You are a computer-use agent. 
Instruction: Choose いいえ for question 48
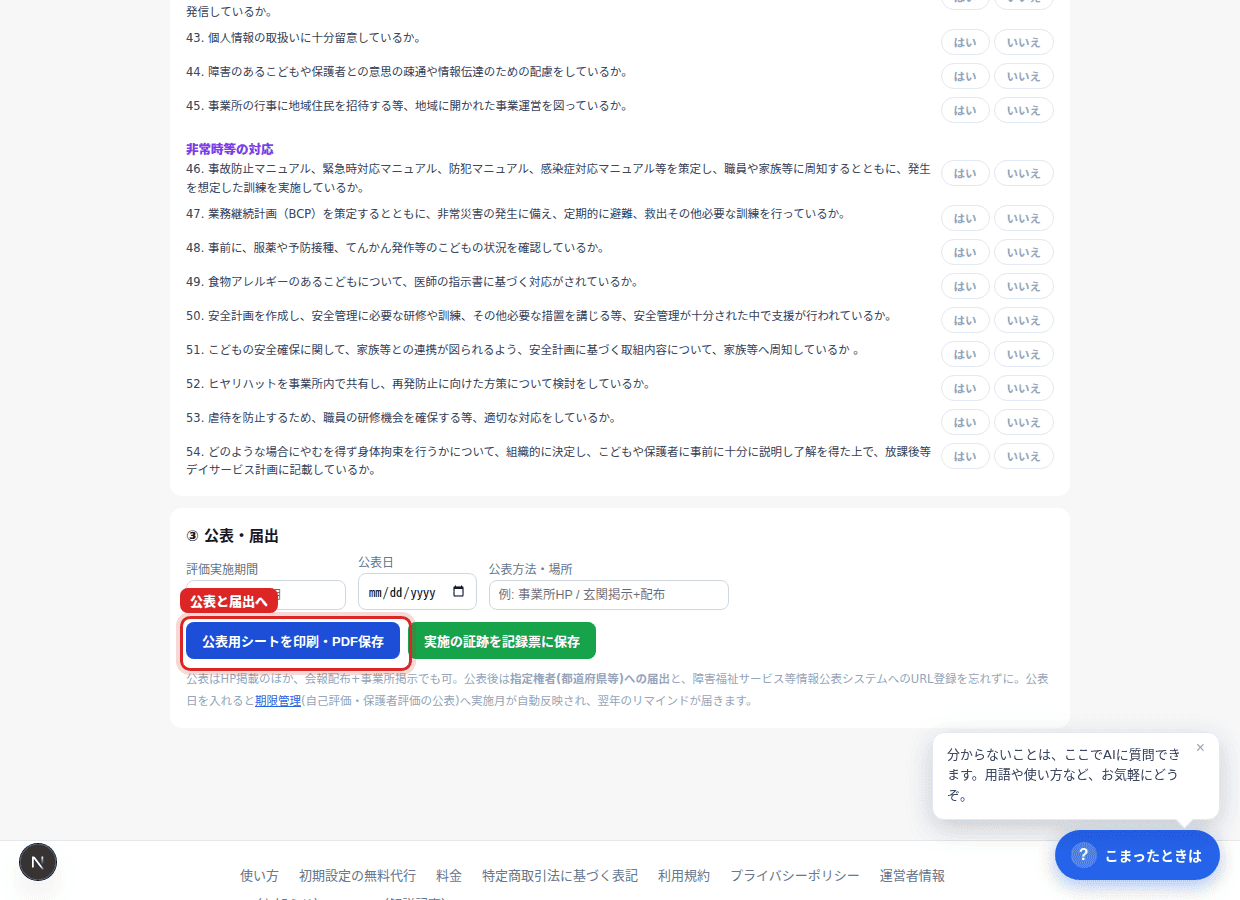[x=1023, y=252]
